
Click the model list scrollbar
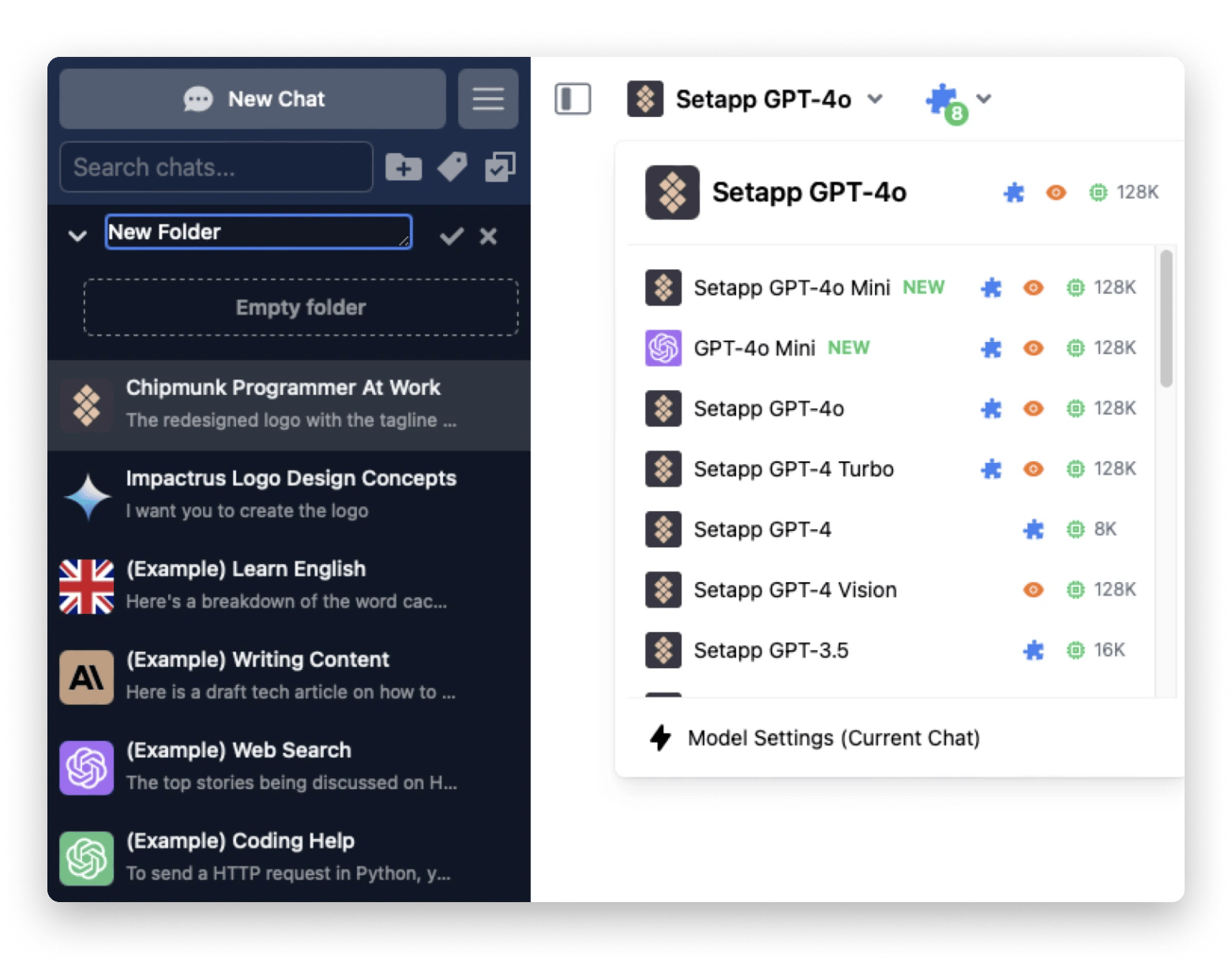coord(1166,319)
